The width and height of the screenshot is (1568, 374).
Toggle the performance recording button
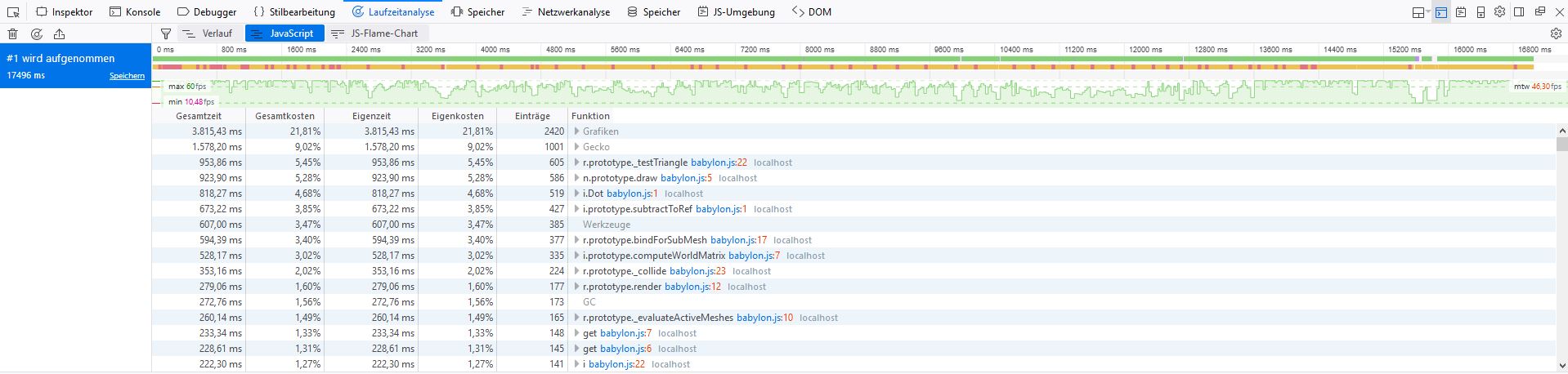36,33
